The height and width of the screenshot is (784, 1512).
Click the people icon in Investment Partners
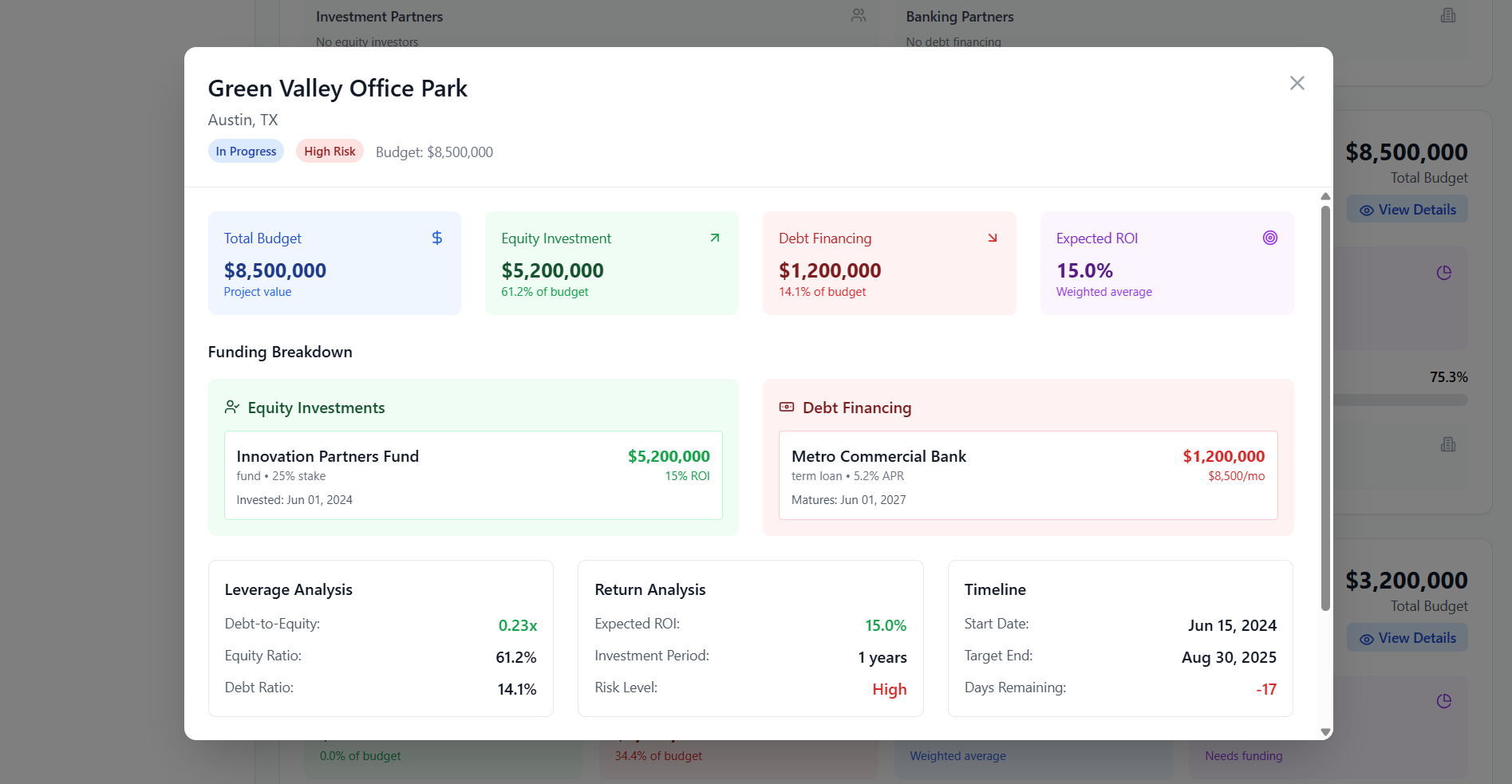(x=858, y=16)
